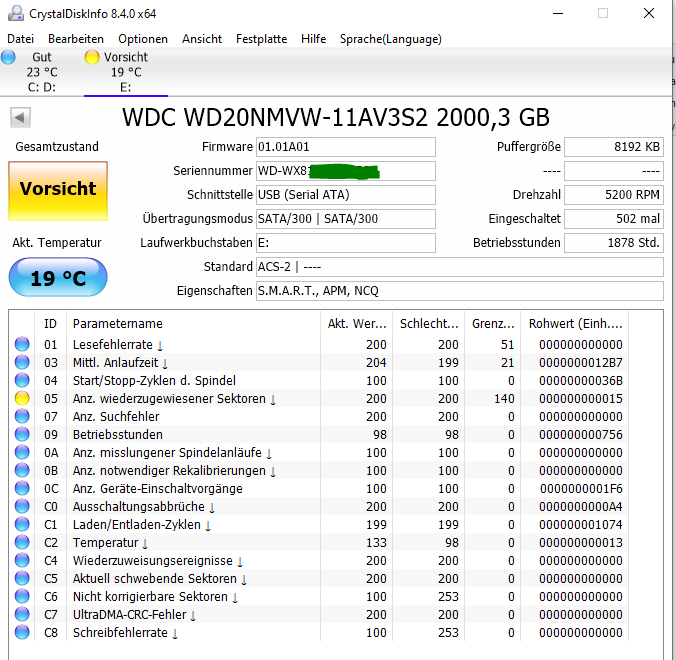Minimize the CrystalDiskInfo window
The image size is (676, 660).
click(558, 13)
